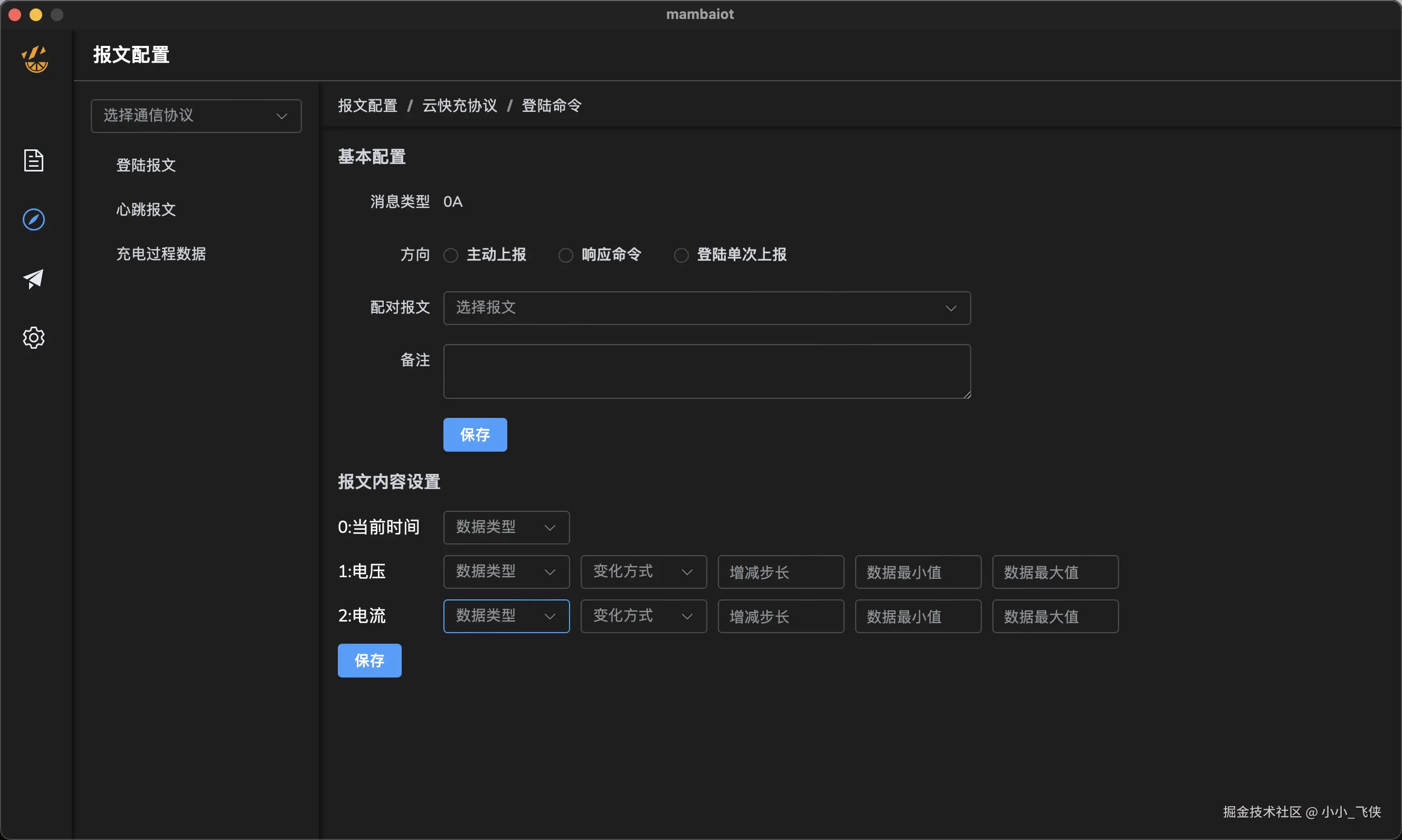Open the 选择报文 pairing dropdown
Screen dimensions: 1402x840
[x=707, y=308]
